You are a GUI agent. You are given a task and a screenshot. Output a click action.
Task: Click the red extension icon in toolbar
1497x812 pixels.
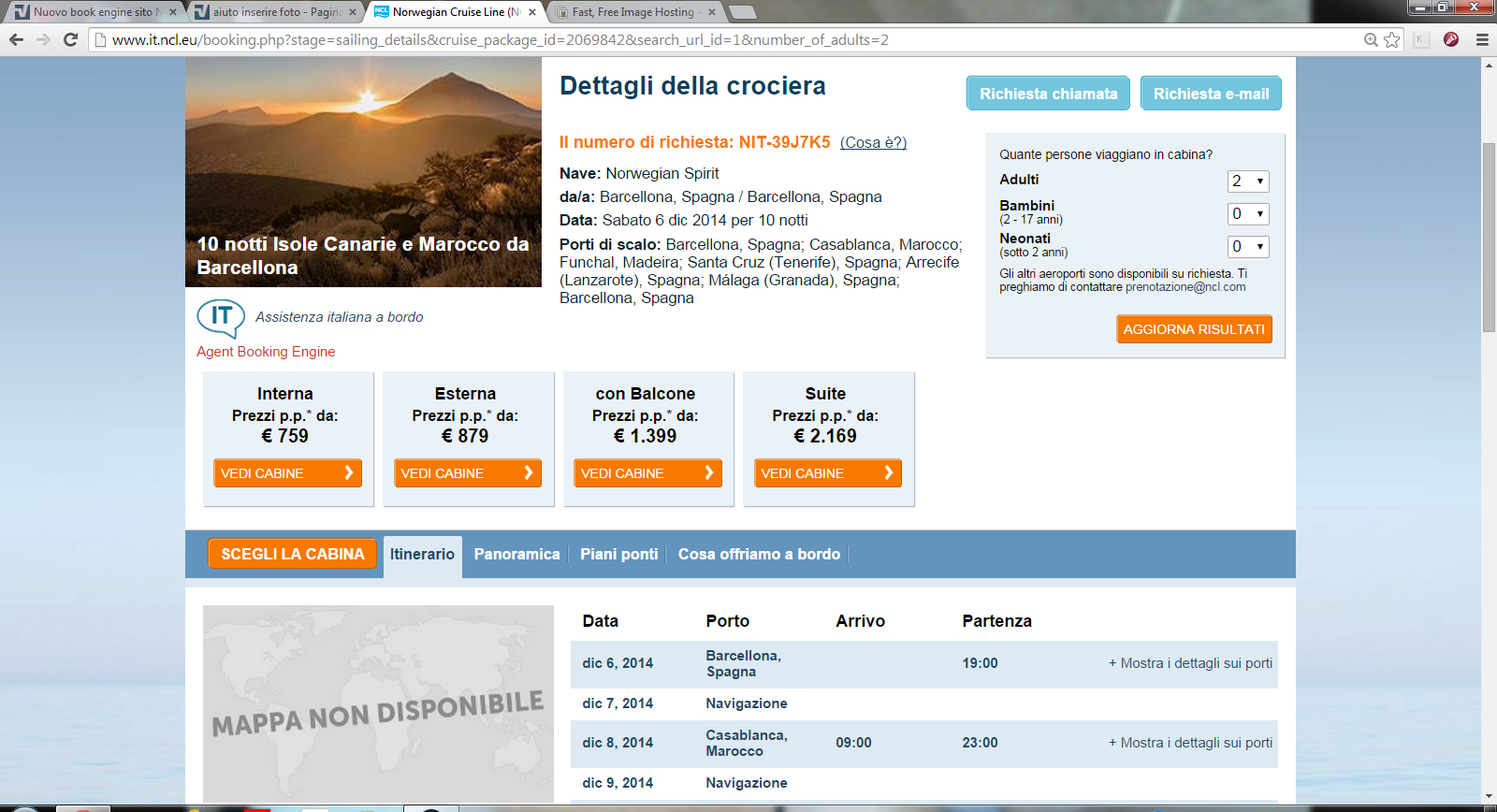coord(1451,39)
